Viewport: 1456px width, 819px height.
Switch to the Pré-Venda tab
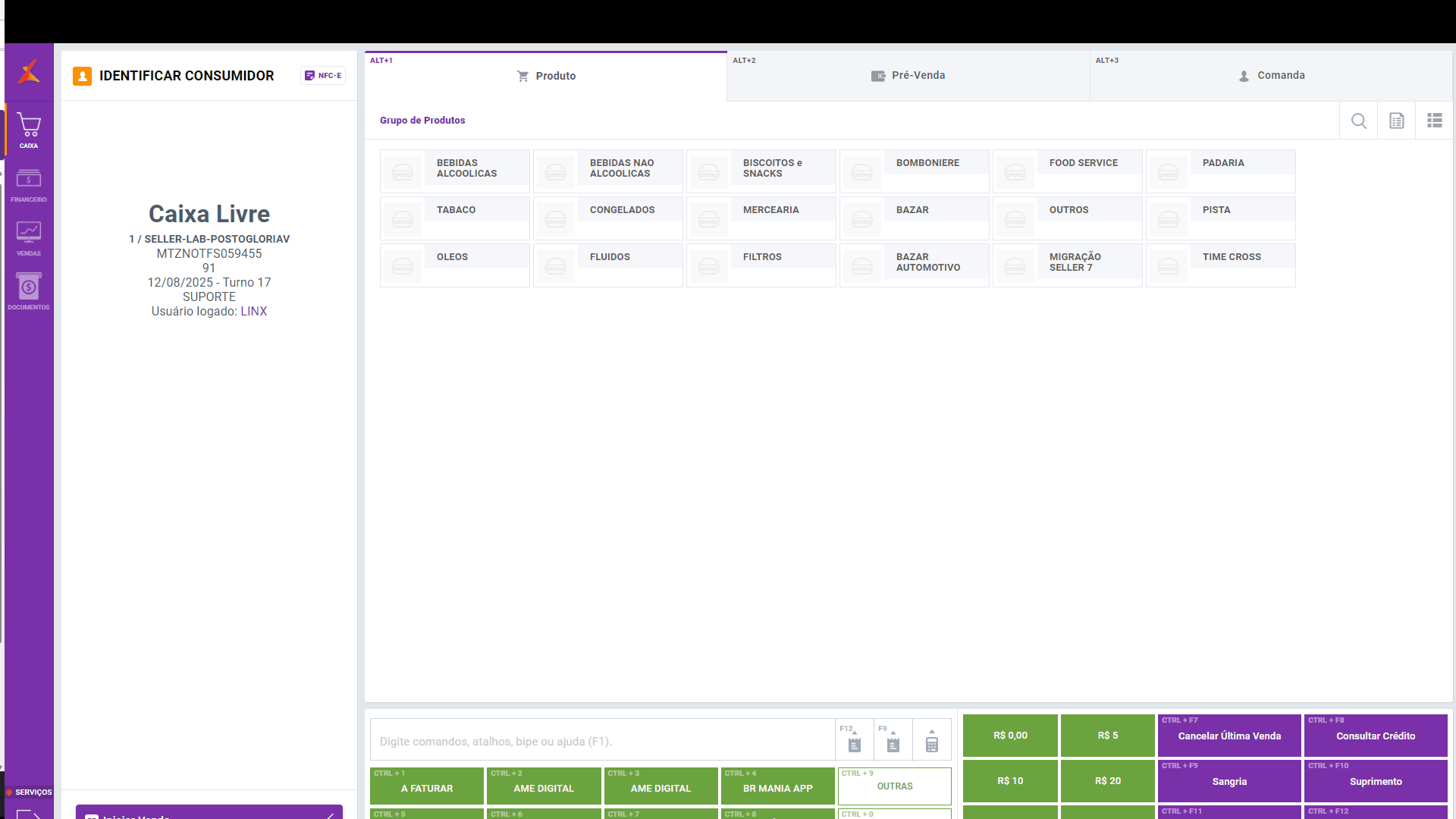908,76
